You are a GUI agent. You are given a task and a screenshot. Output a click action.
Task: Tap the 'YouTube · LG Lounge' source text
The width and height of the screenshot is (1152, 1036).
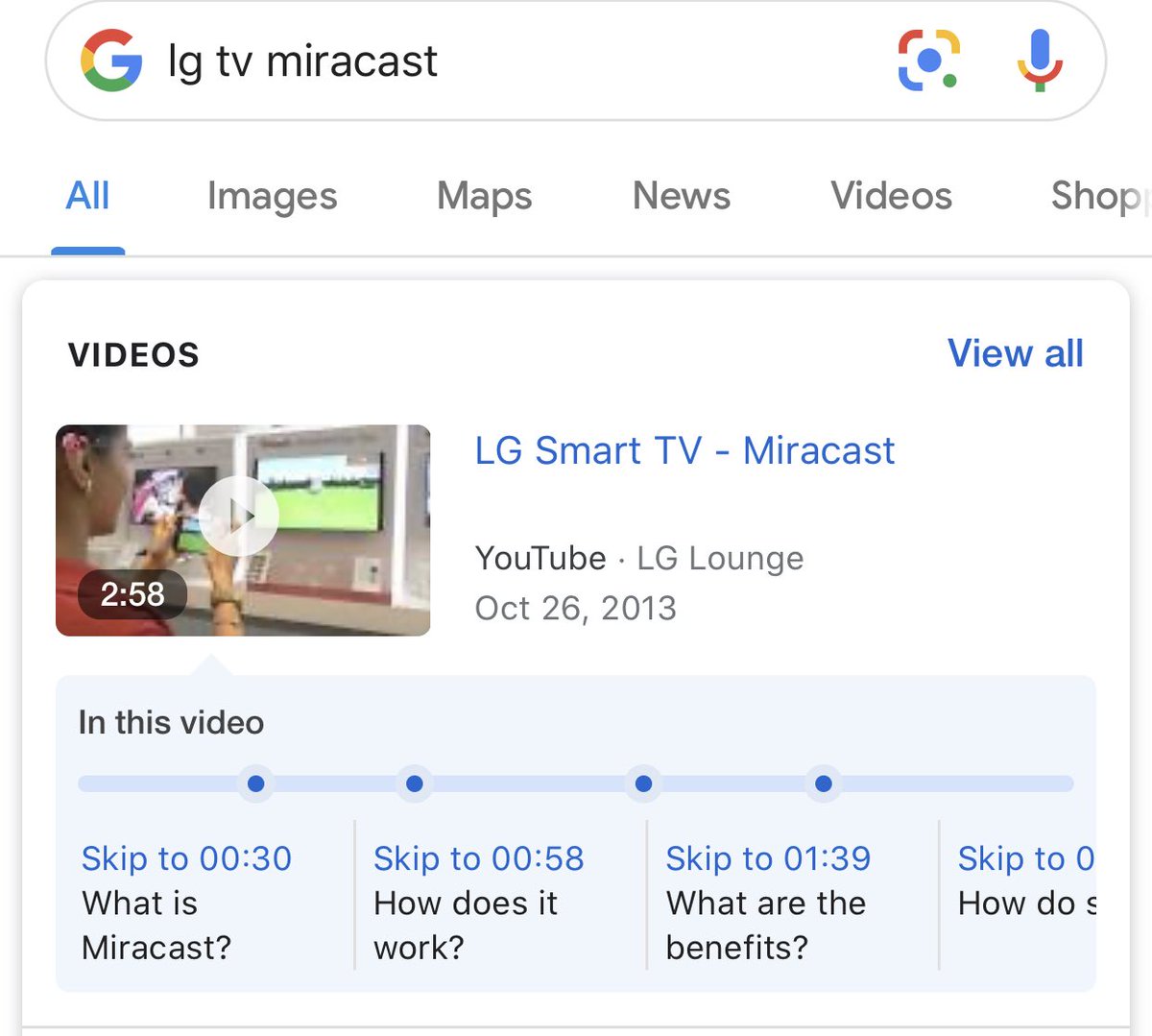point(638,558)
